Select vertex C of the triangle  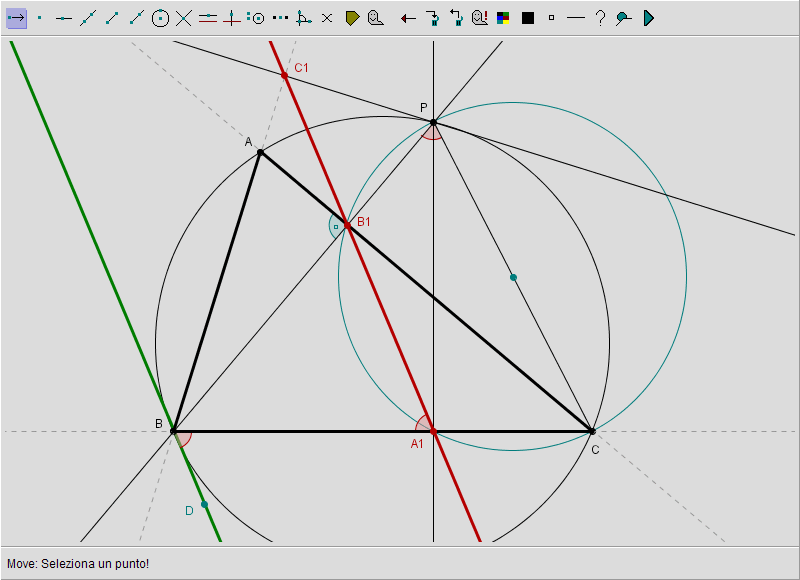click(x=592, y=432)
